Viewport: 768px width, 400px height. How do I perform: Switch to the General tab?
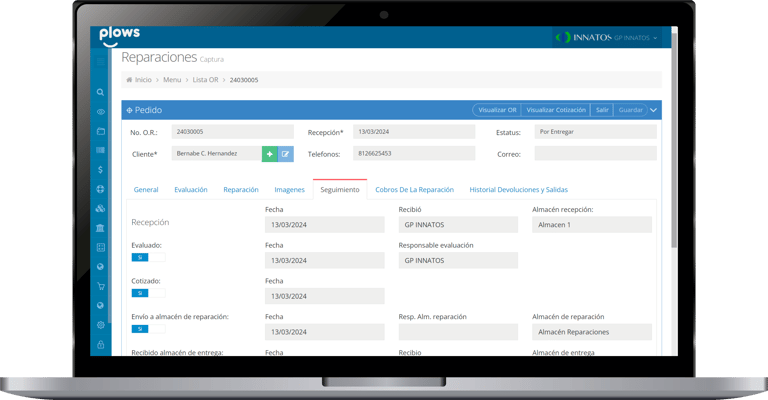(146, 190)
